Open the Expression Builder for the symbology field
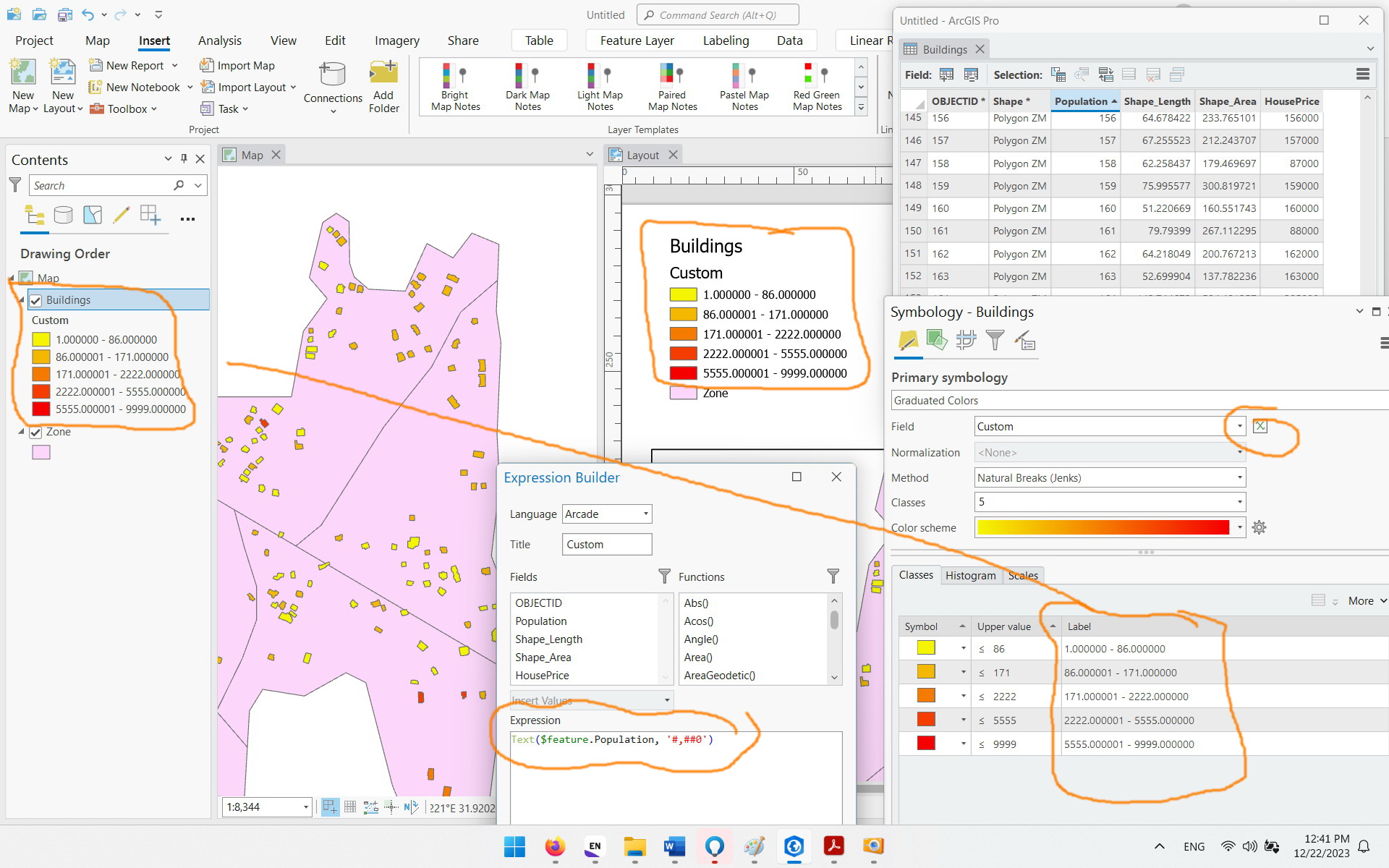Screen dimensions: 1389x868 1260,426
